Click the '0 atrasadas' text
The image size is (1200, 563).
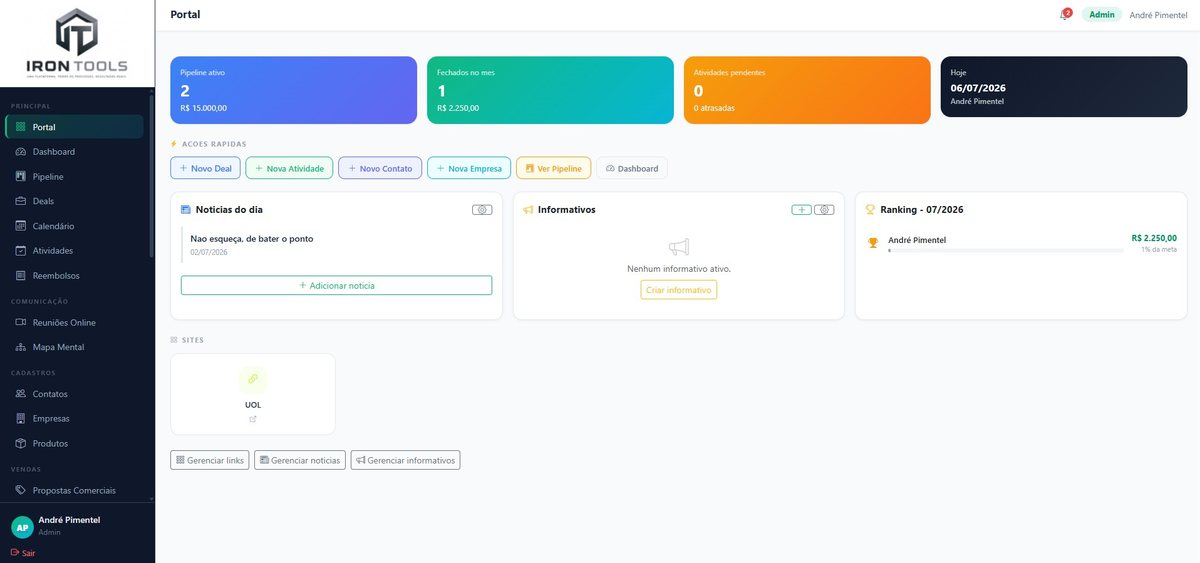coord(714,108)
